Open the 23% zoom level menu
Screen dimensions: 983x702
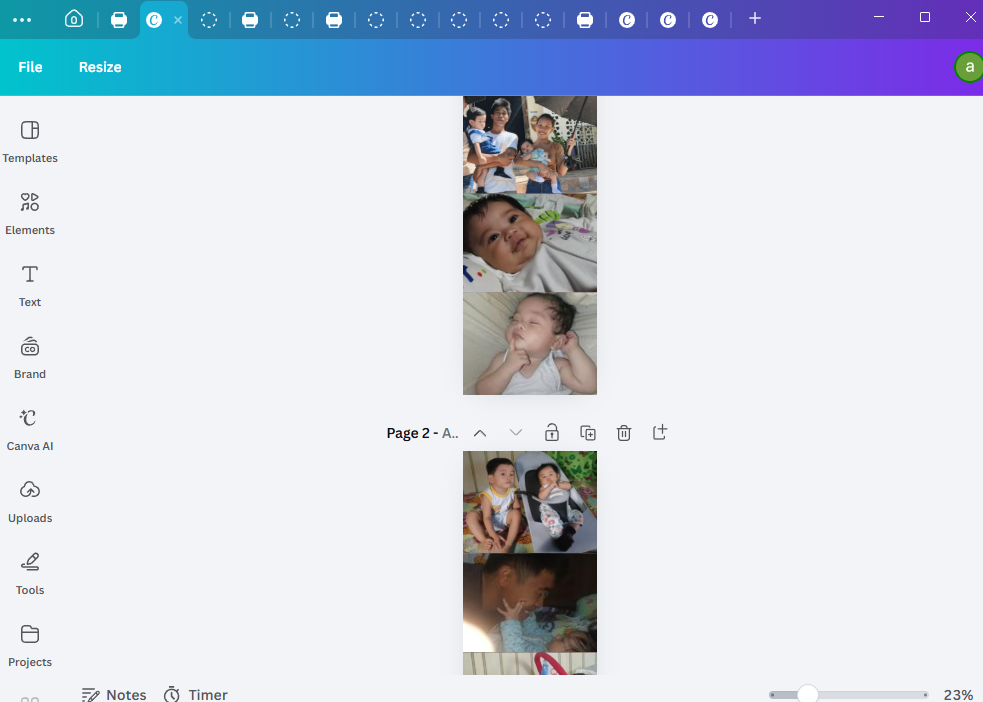point(959,694)
